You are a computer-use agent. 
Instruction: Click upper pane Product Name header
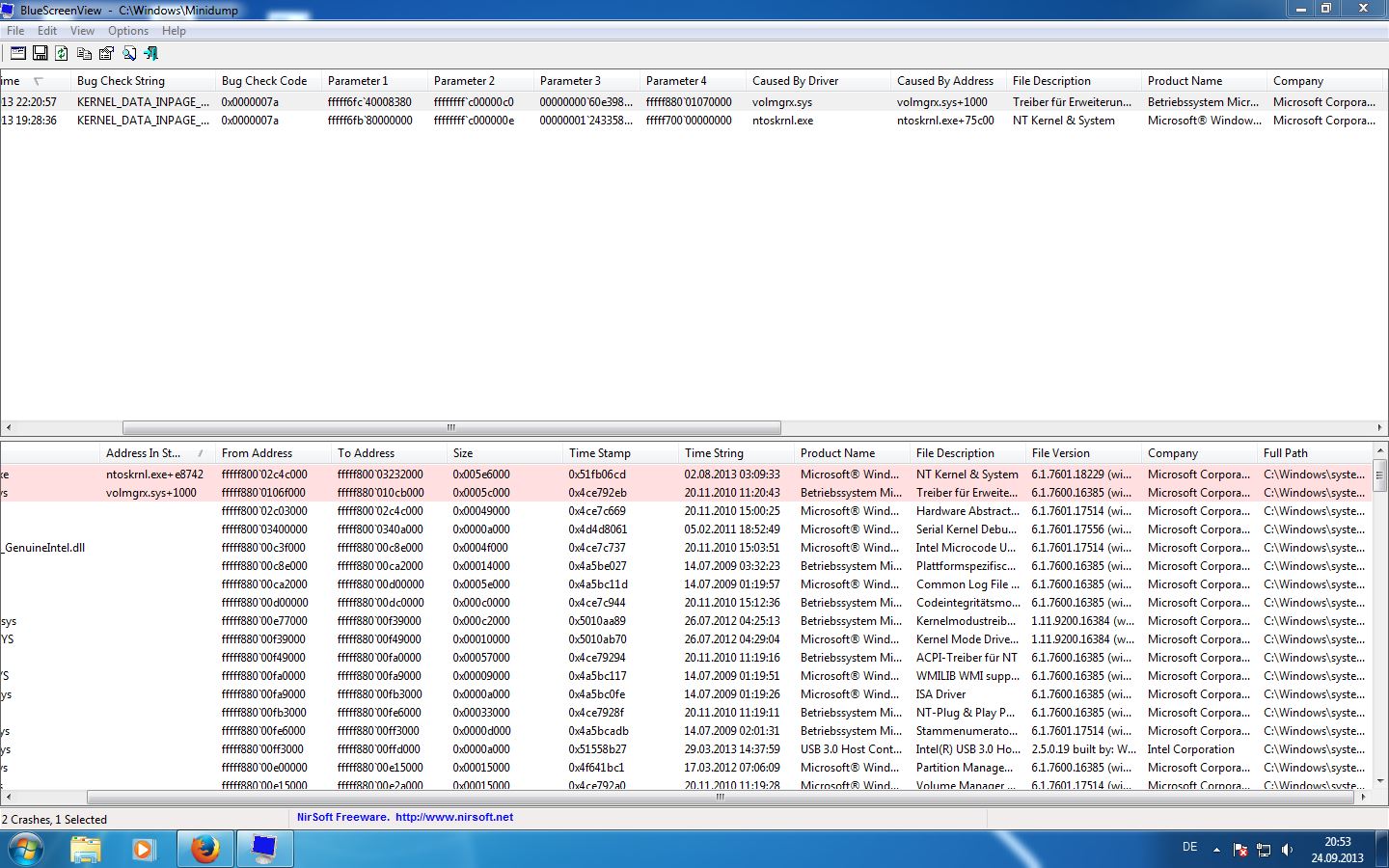point(1204,81)
